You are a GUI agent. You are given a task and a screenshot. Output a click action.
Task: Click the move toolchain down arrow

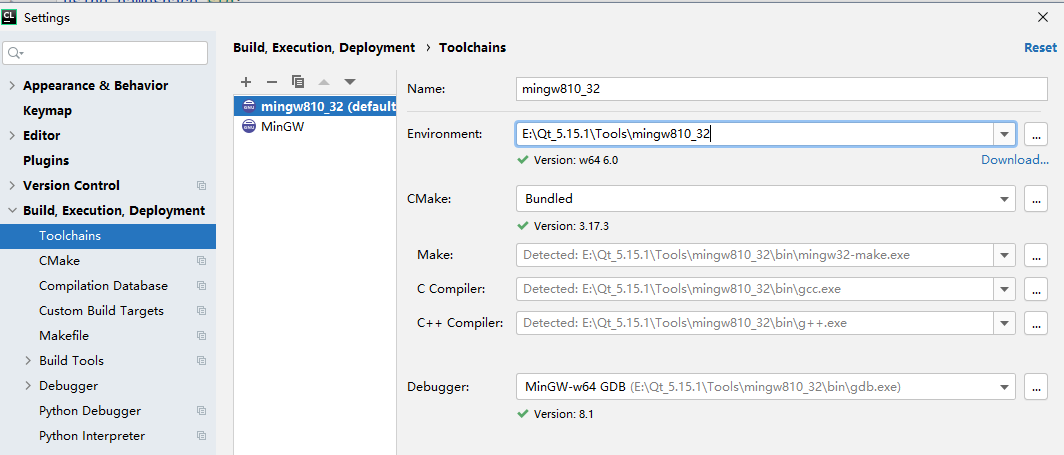click(350, 82)
